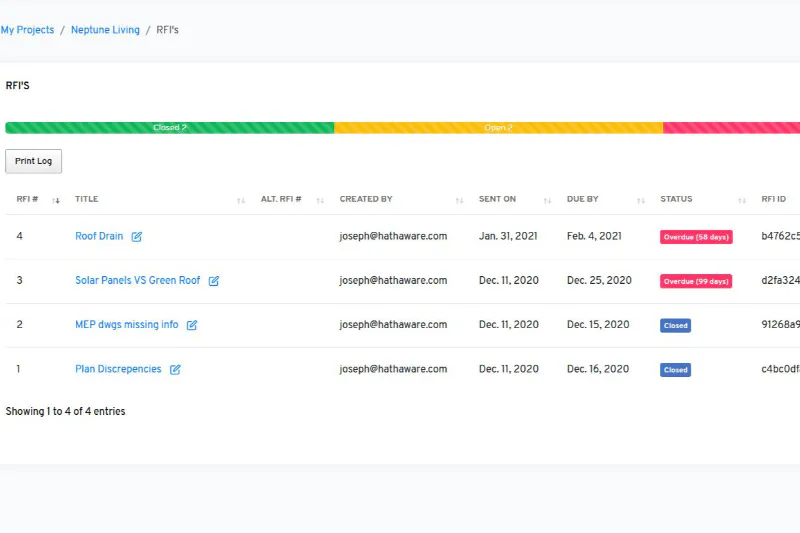Select Feb. 4, 2021 due date

pyautogui.click(x=594, y=236)
